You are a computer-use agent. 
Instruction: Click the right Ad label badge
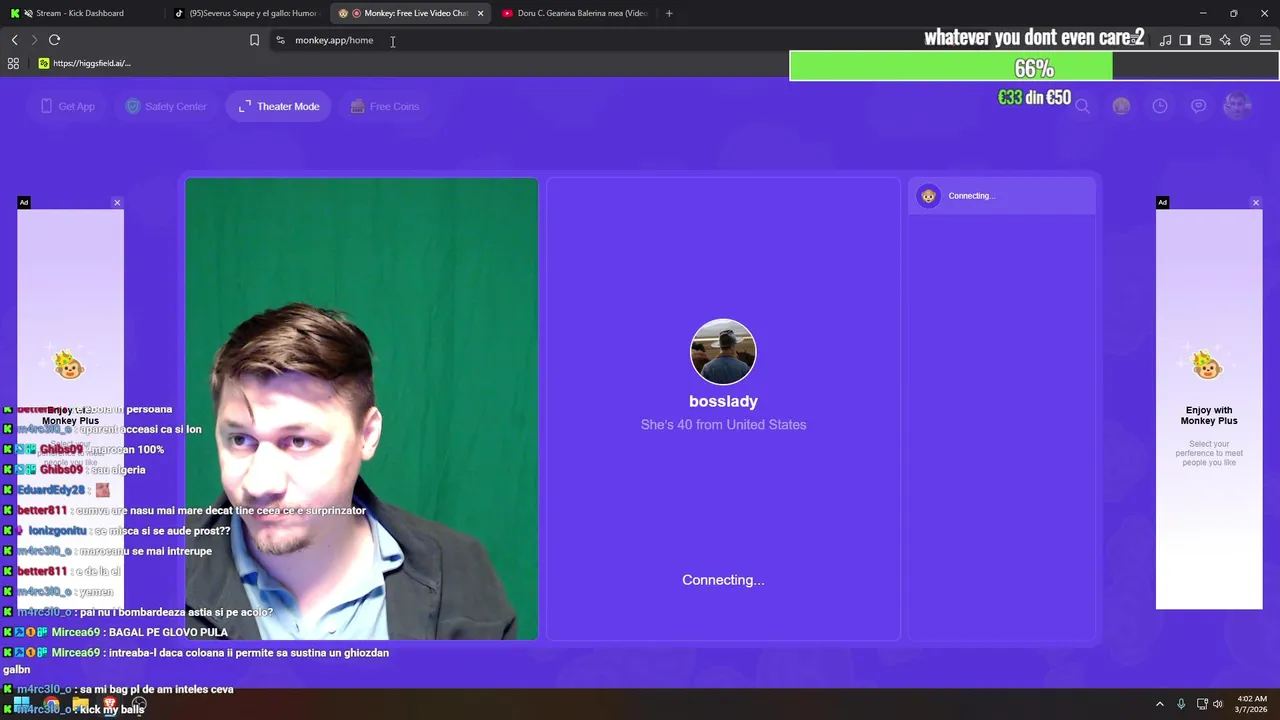(x=1162, y=203)
